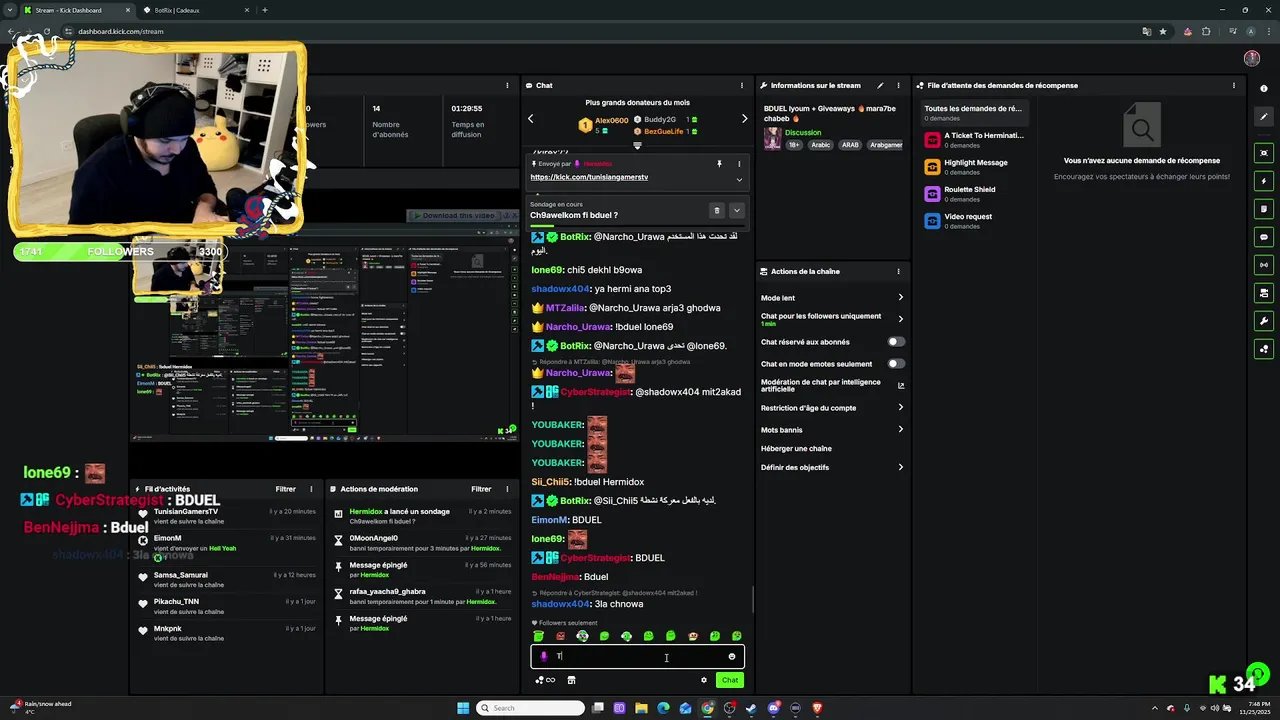
Task: Open Actions de modération three-dot menu
Action: (507, 489)
